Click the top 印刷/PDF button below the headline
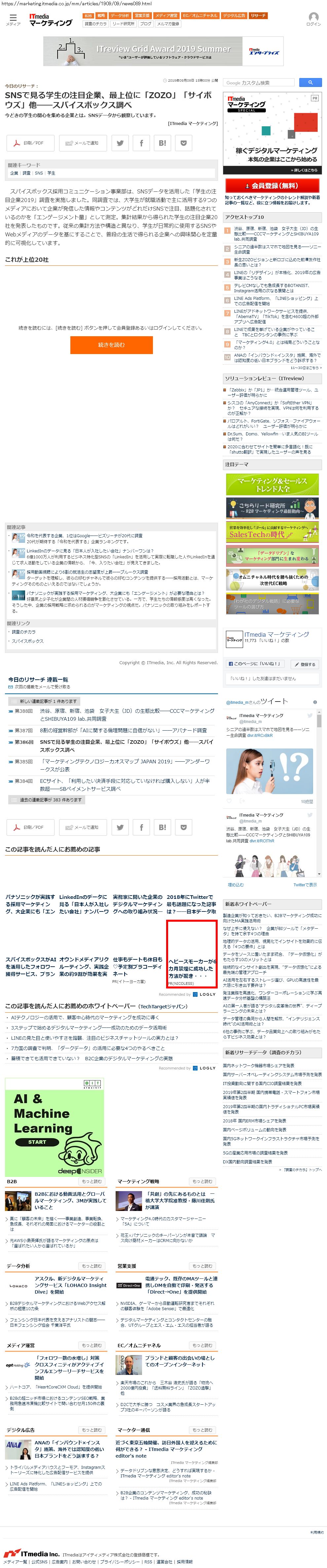 30,143
